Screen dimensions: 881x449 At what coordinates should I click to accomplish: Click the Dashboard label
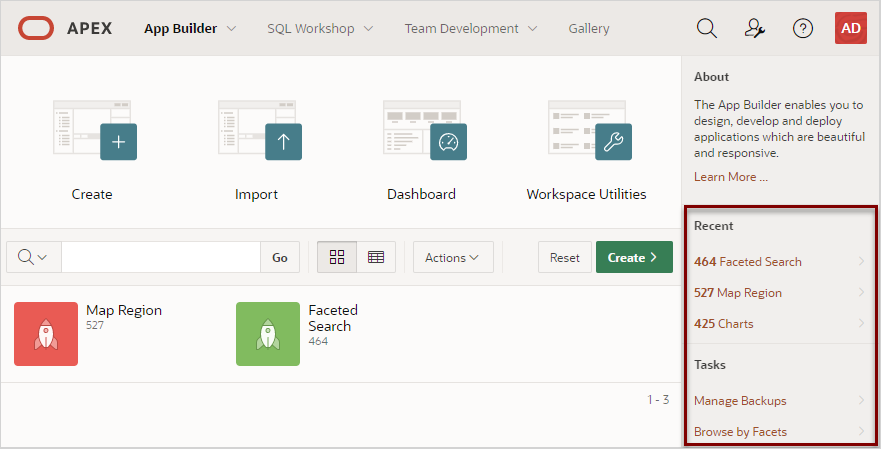[421, 194]
